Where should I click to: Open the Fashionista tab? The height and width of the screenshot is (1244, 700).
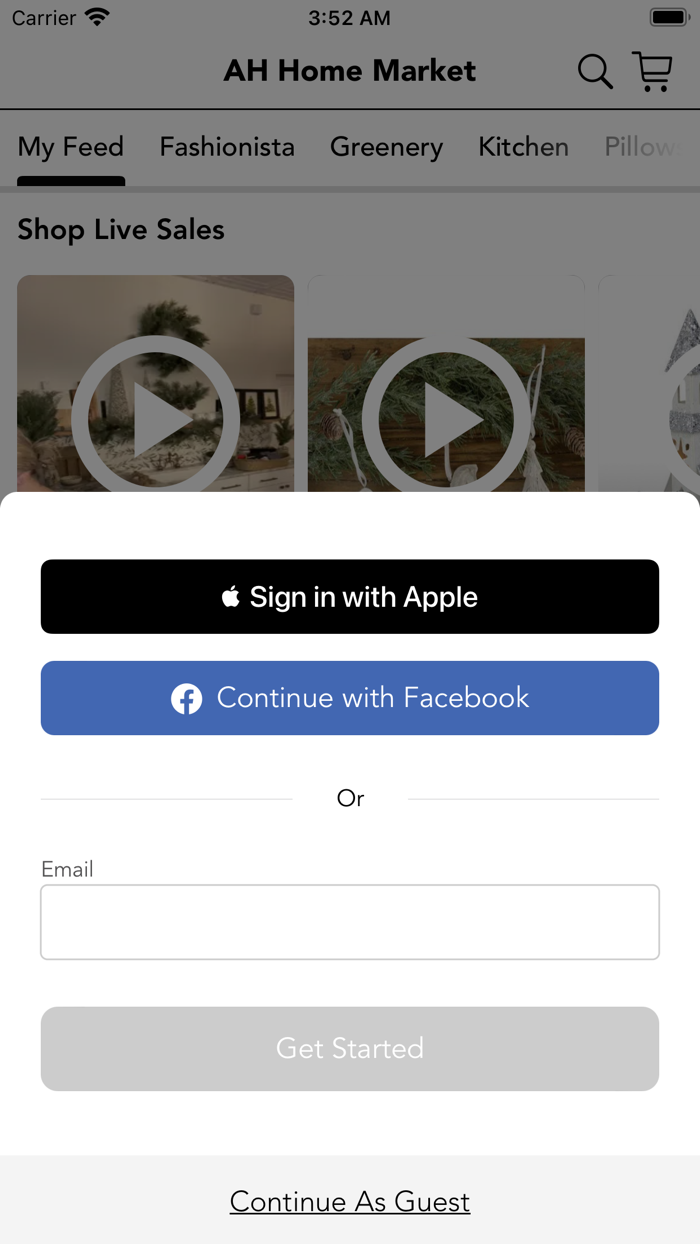[227, 147]
